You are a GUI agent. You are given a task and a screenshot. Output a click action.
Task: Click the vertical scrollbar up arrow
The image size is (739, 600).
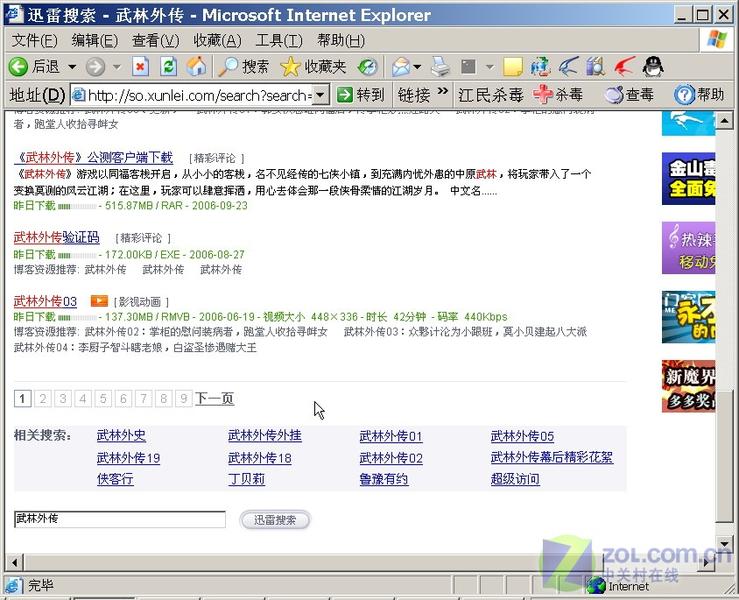click(x=724, y=121)
